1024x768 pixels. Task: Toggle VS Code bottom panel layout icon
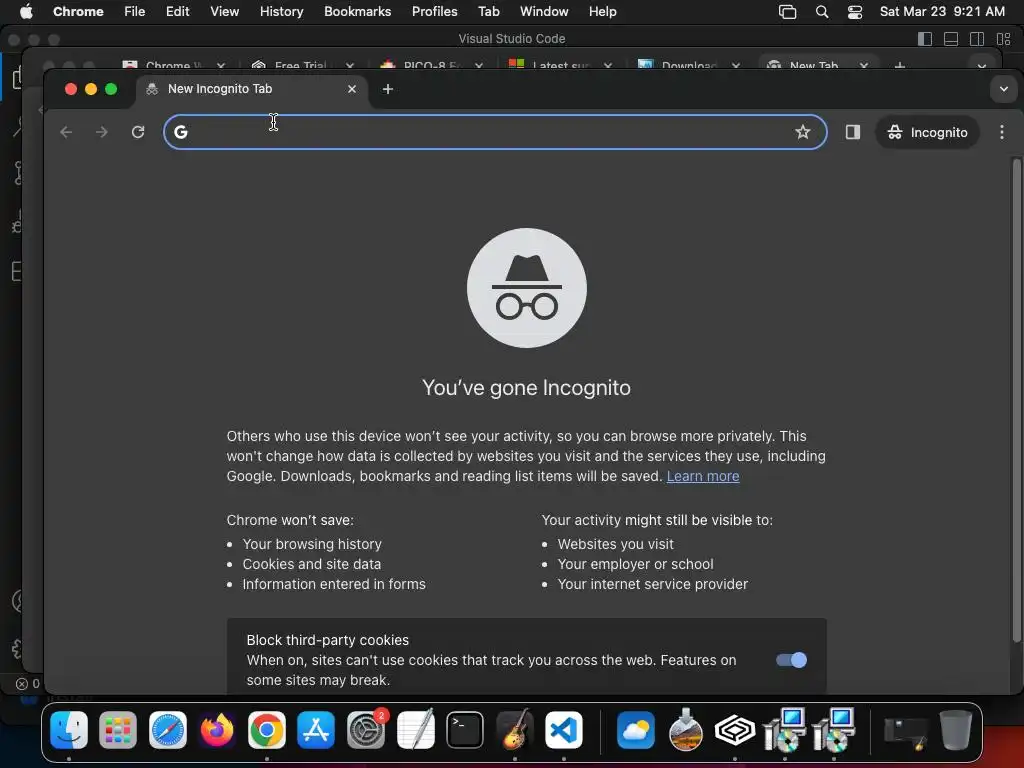[x=951, y=39]
